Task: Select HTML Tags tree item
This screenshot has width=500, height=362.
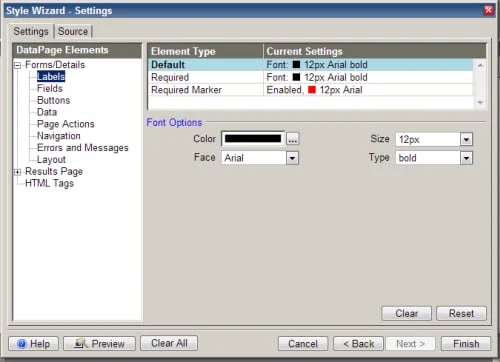Action: 49,183
